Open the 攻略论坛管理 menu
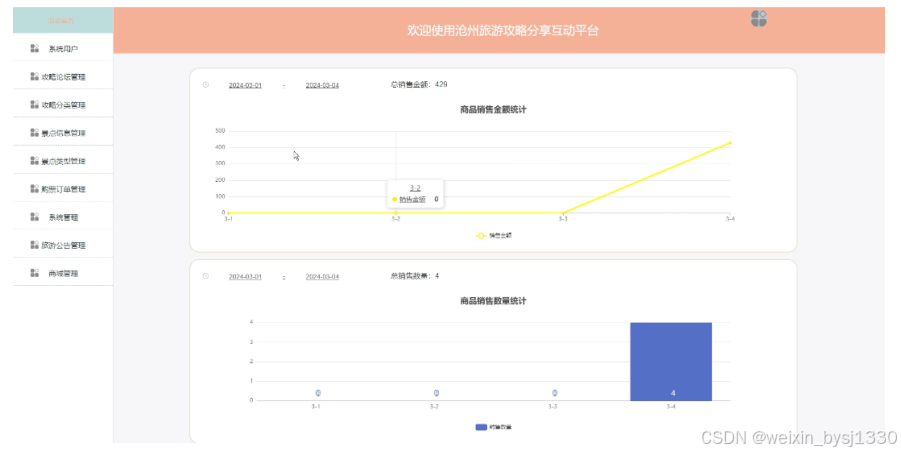901x453 pixels. click(63, 76)
